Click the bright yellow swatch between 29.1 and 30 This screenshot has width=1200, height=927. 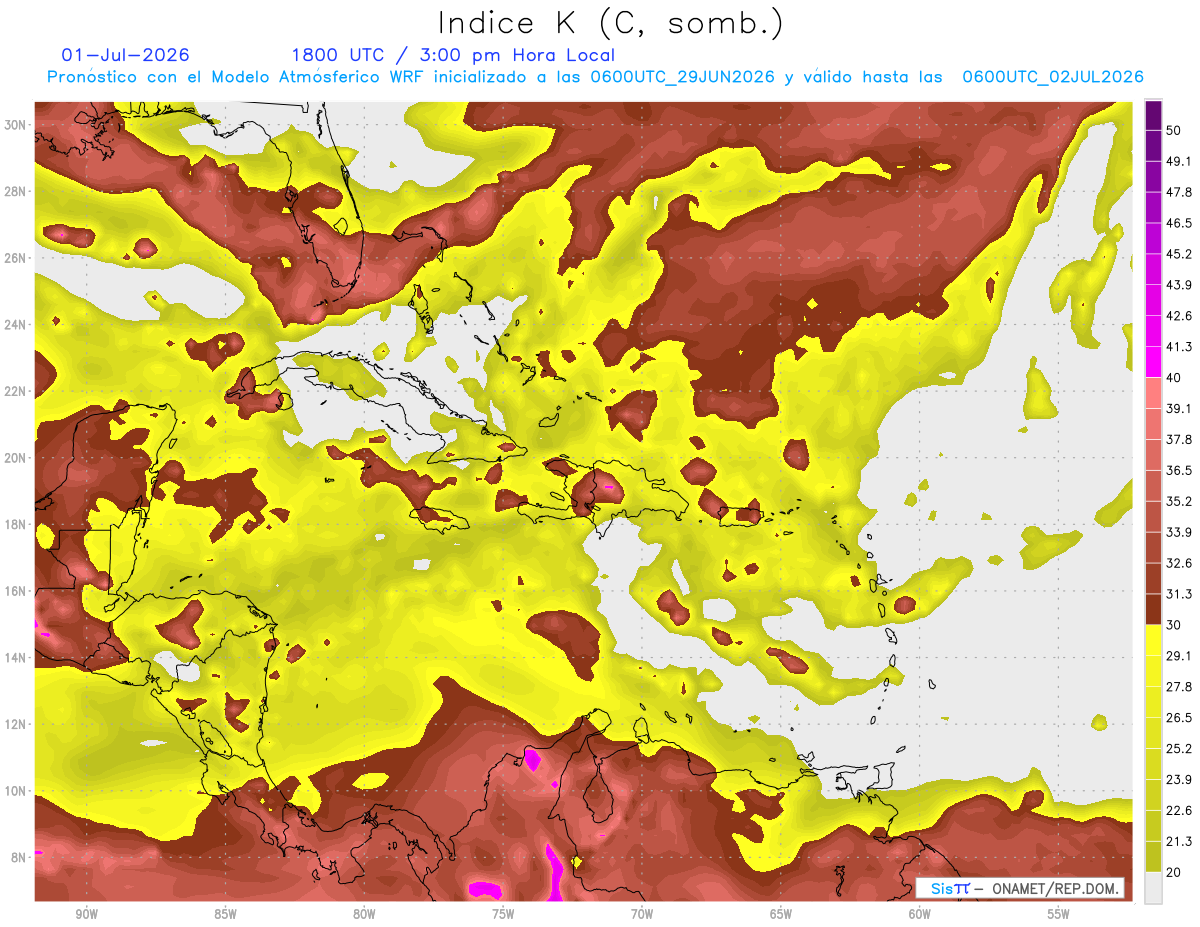tap(1153, 640)
